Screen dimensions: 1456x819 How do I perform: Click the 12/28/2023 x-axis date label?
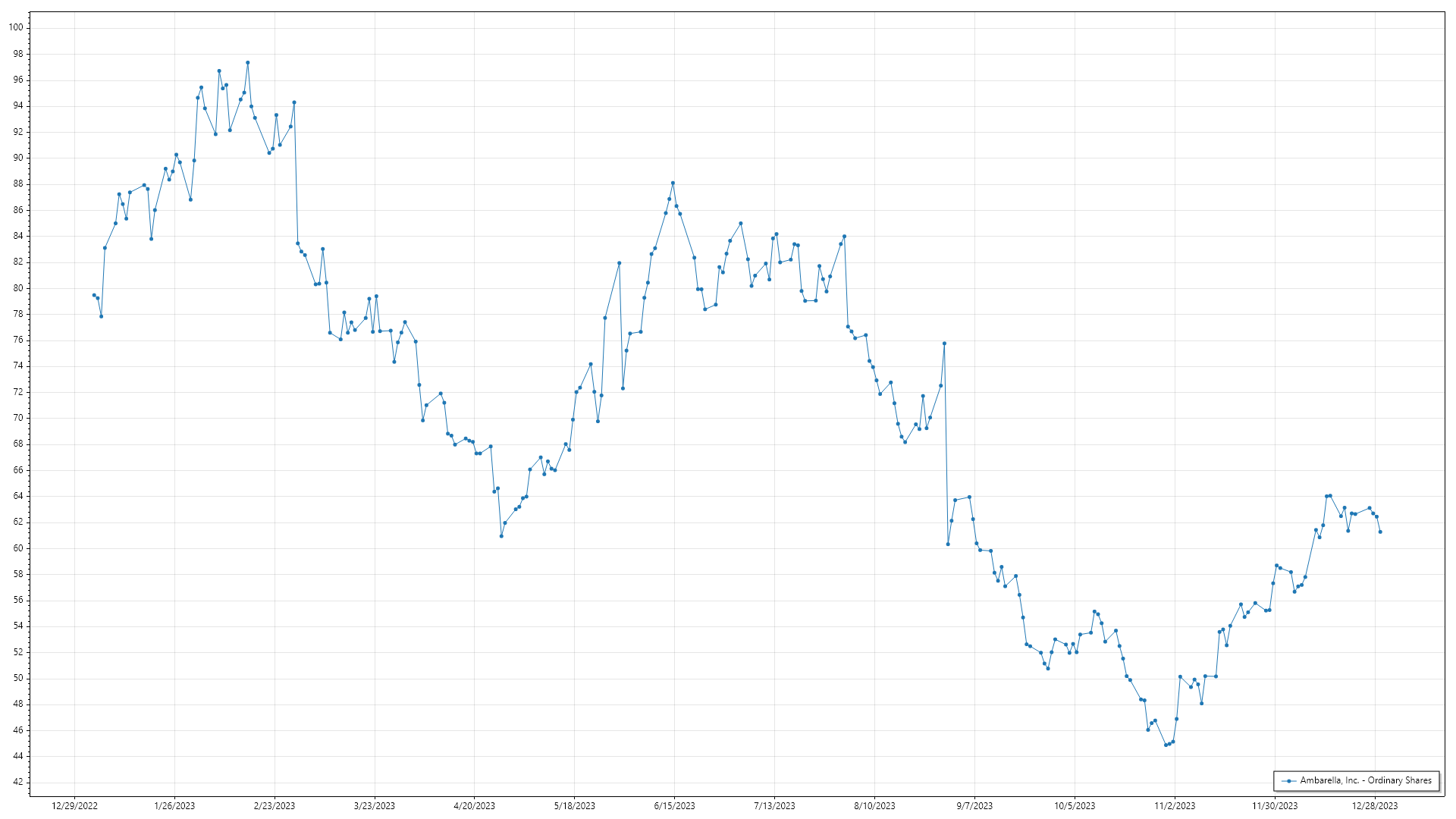1374,806
